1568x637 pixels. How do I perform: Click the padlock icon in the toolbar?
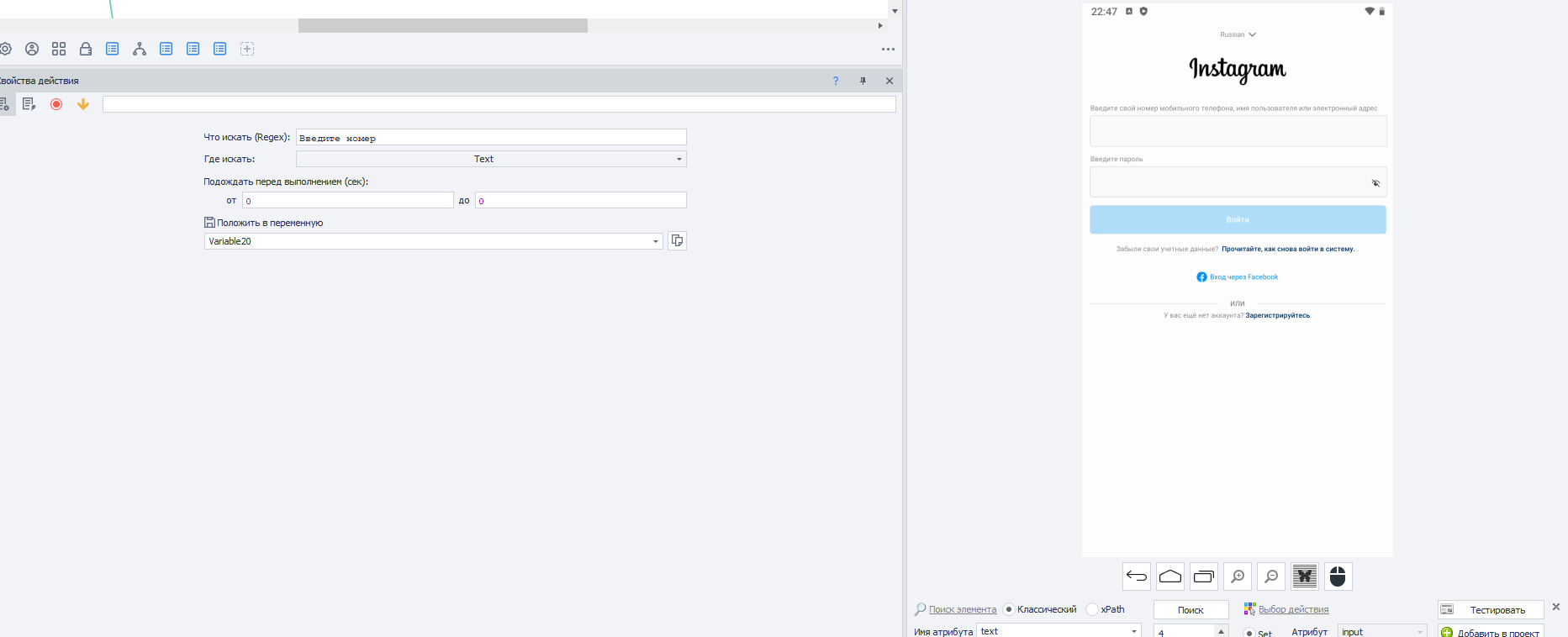pos(86,49)
